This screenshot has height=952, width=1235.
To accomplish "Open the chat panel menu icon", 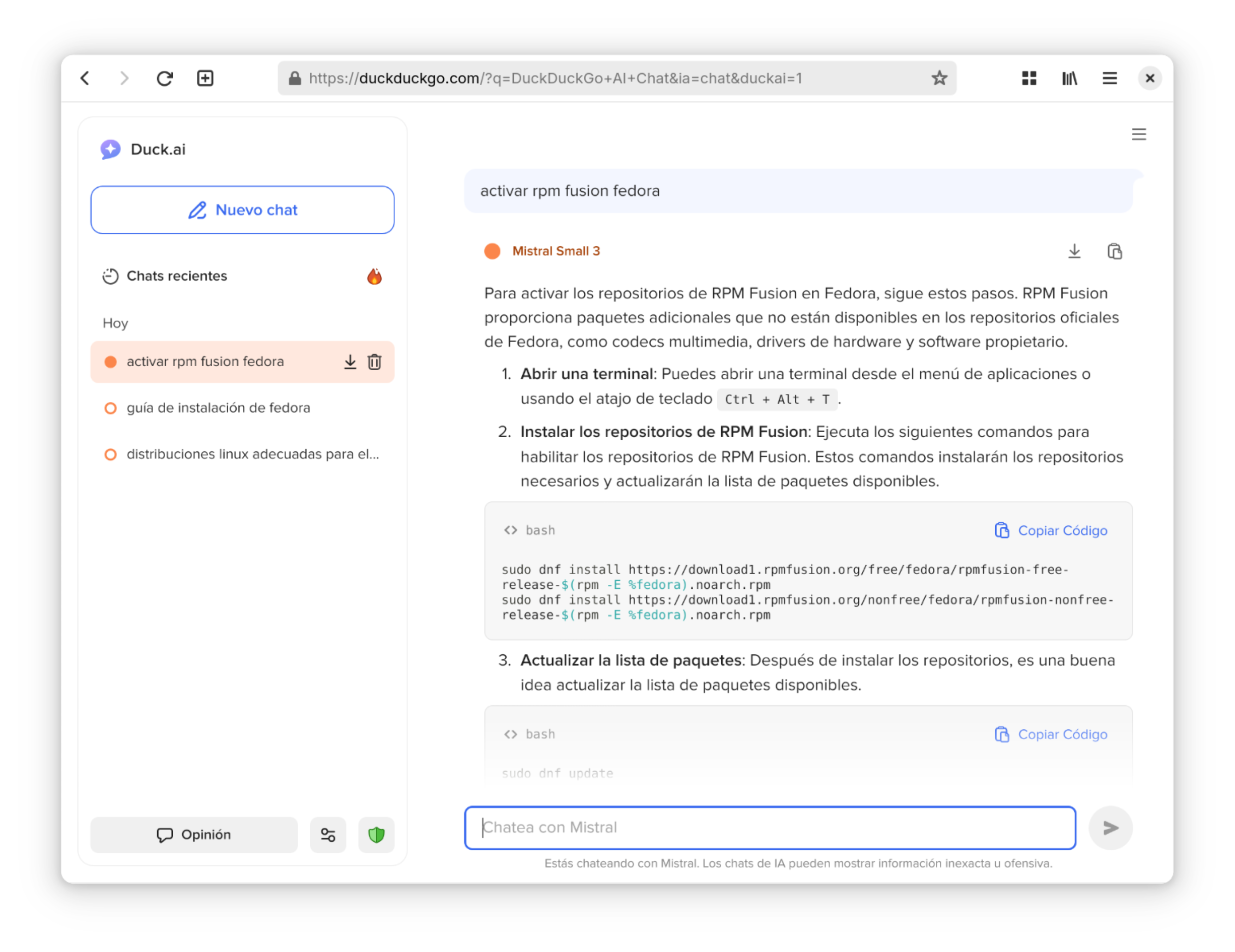I will pyautogui.click(x=1138, y=134).
